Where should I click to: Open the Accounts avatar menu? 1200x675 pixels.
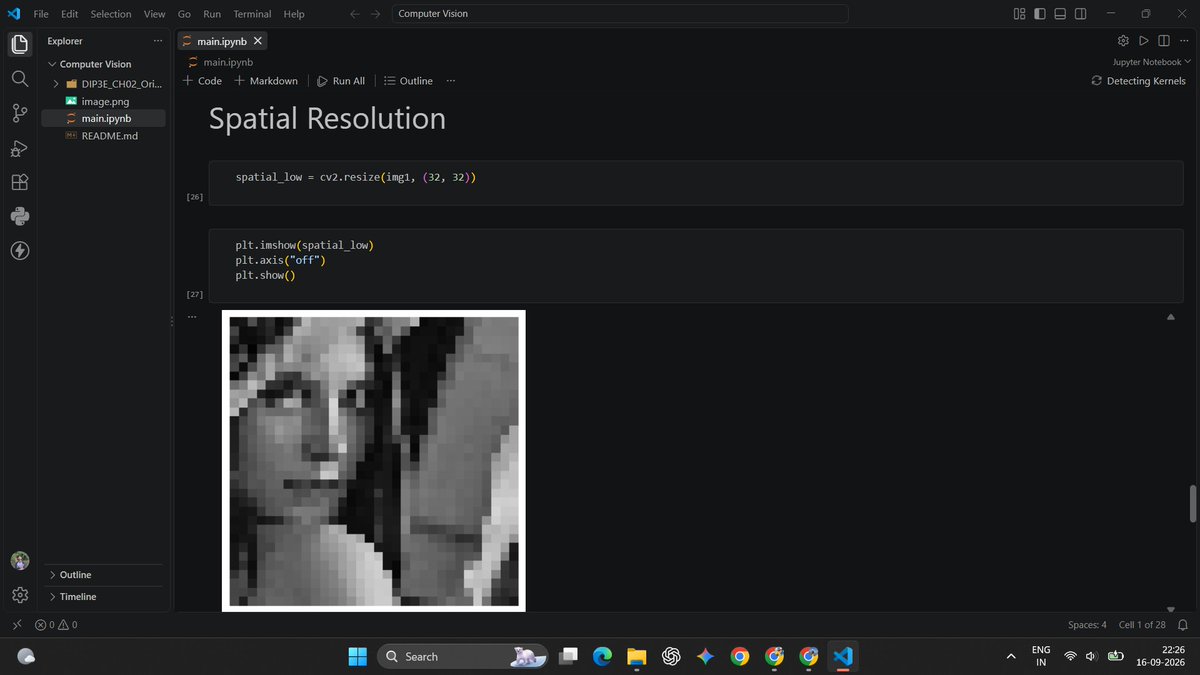[19, 561]
